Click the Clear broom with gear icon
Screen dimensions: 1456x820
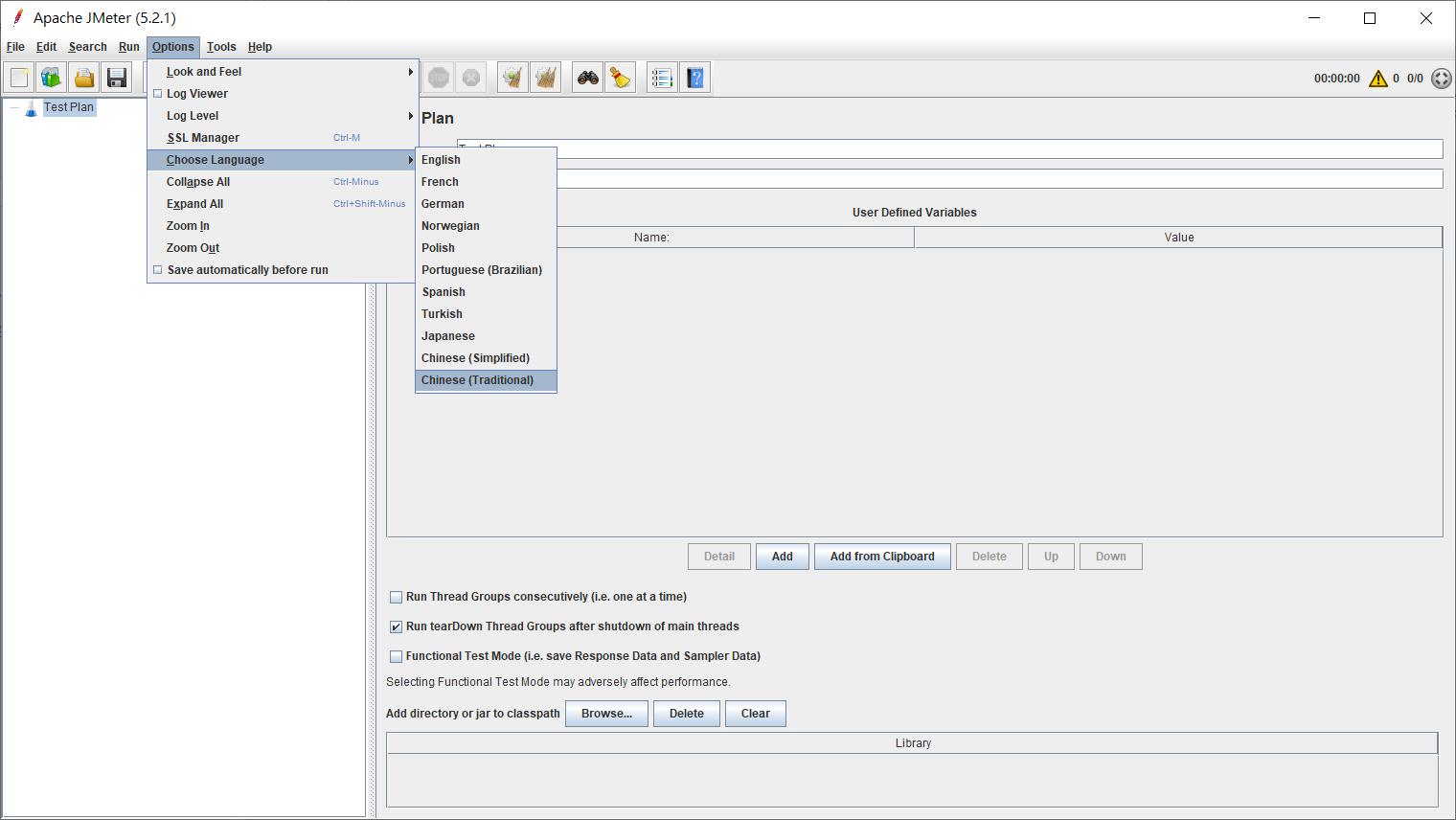point(513,78)
